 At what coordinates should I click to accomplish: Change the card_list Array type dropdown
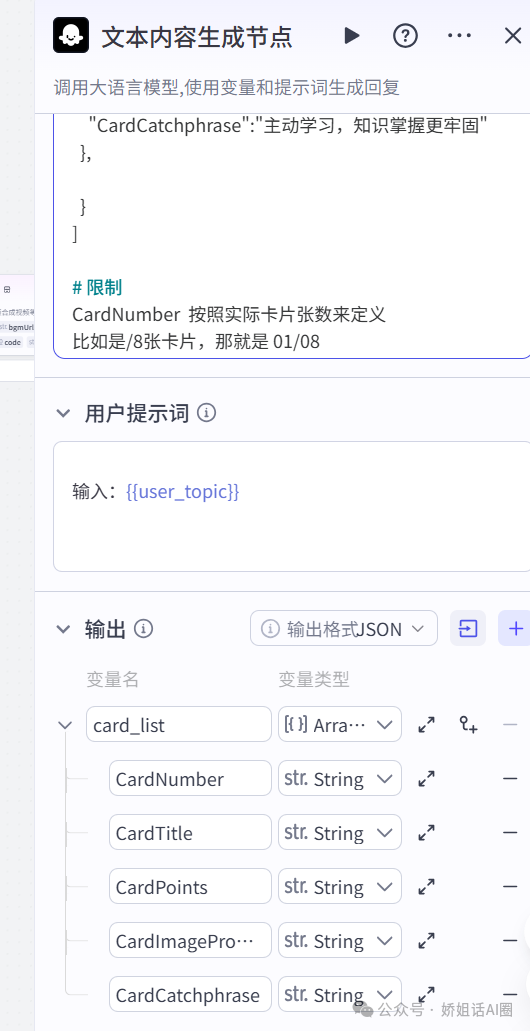point(340,725)
